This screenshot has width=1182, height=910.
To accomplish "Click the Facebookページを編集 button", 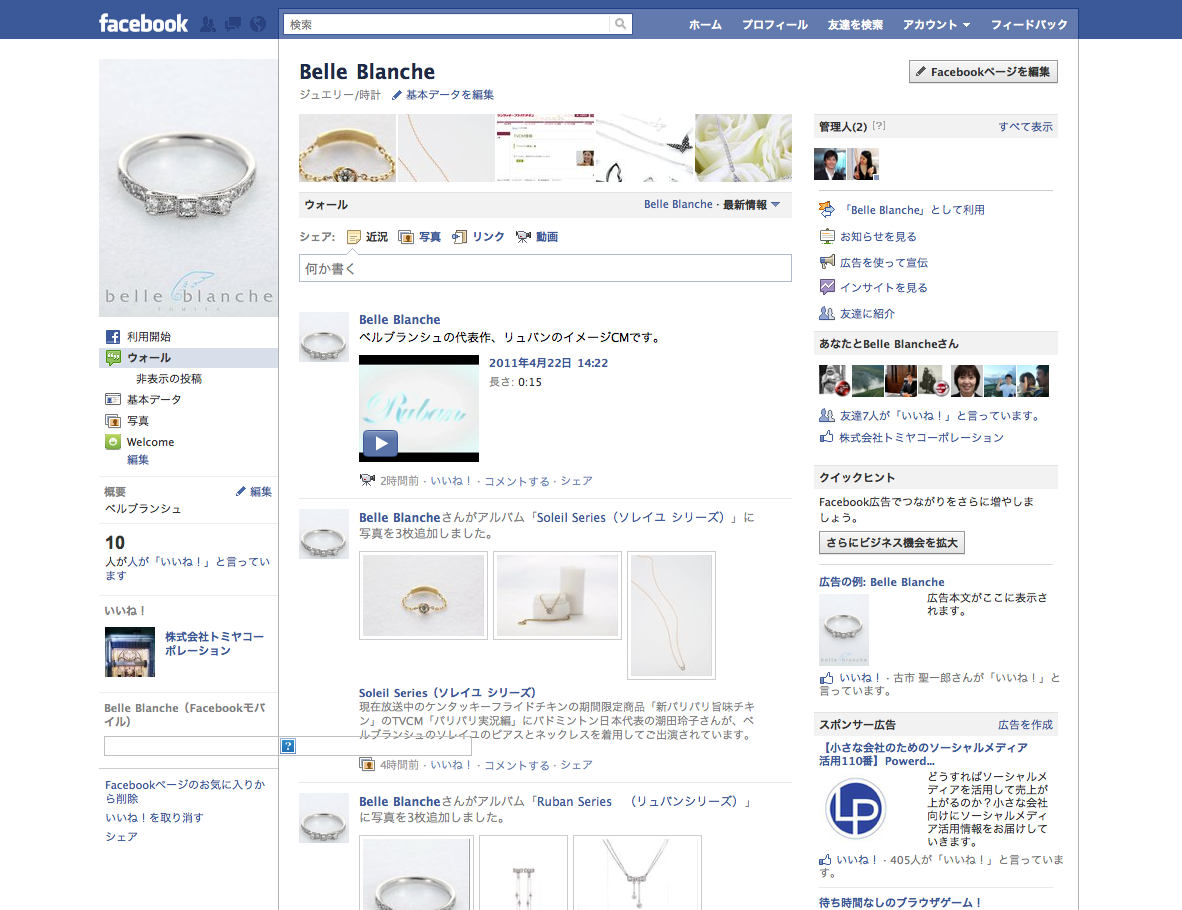I will coord(983,72).
